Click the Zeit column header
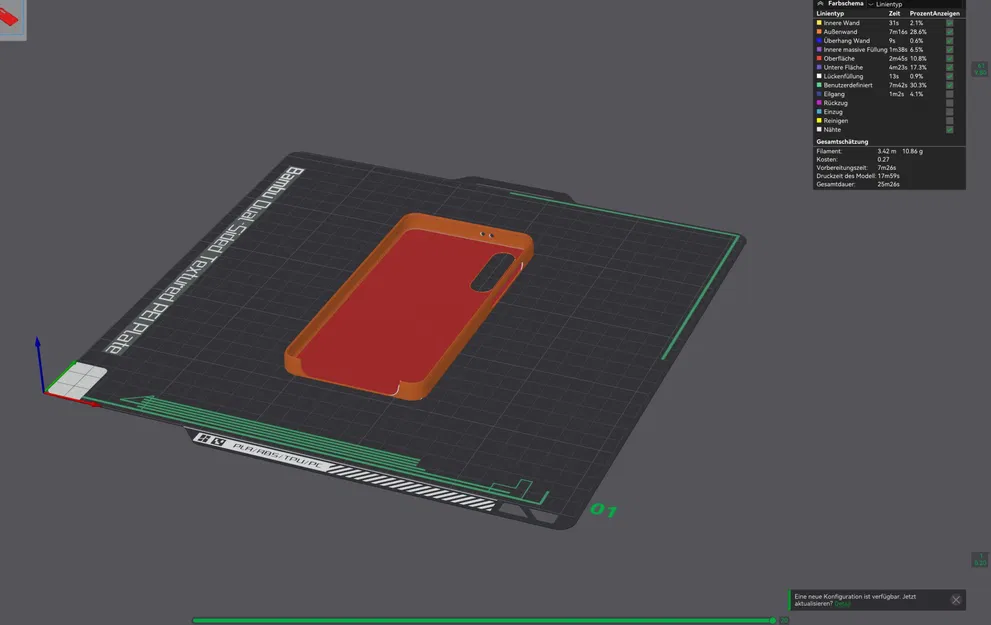 (894, 13)
